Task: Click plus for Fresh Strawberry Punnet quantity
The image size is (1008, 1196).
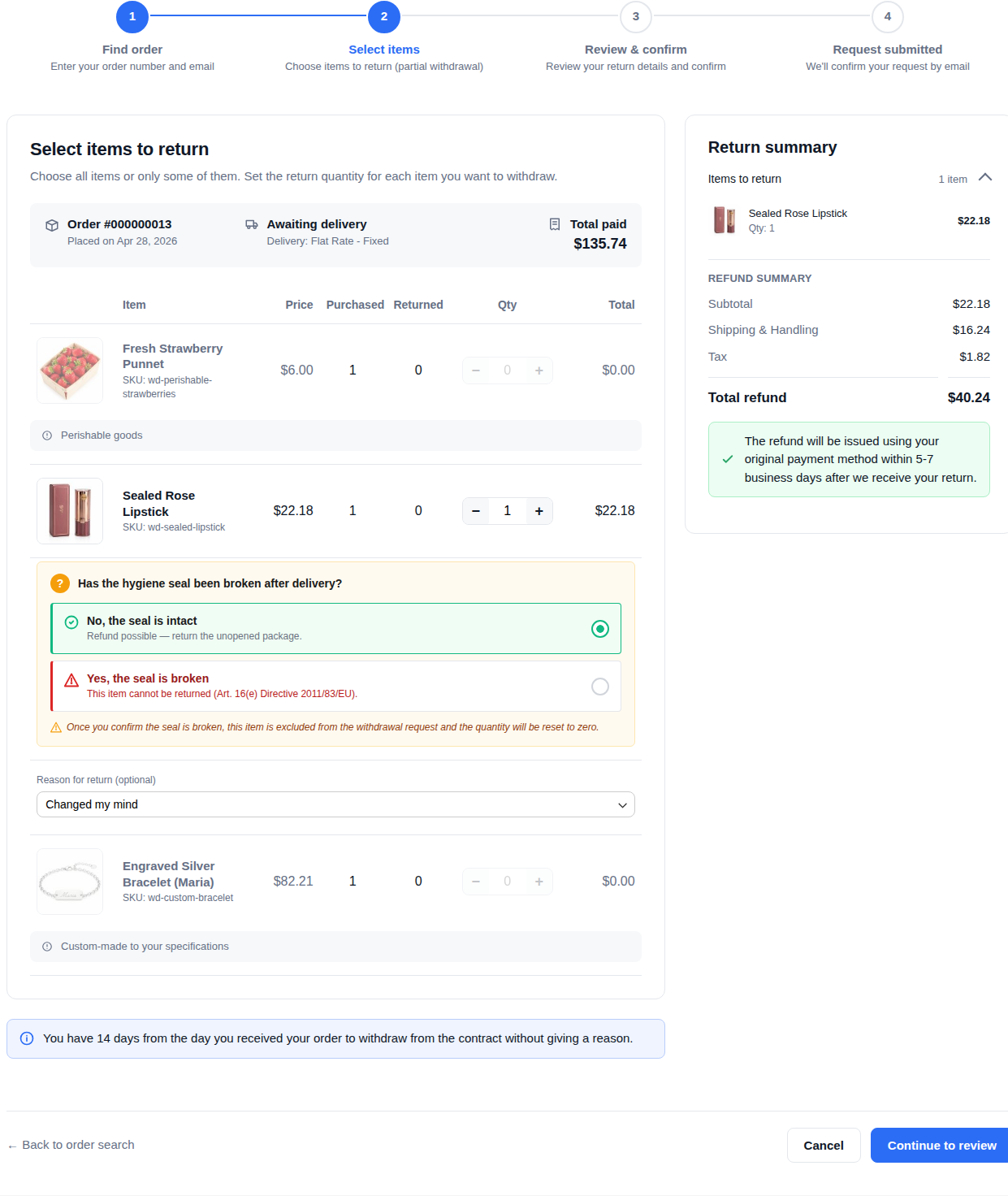Action: pos(539,370)
